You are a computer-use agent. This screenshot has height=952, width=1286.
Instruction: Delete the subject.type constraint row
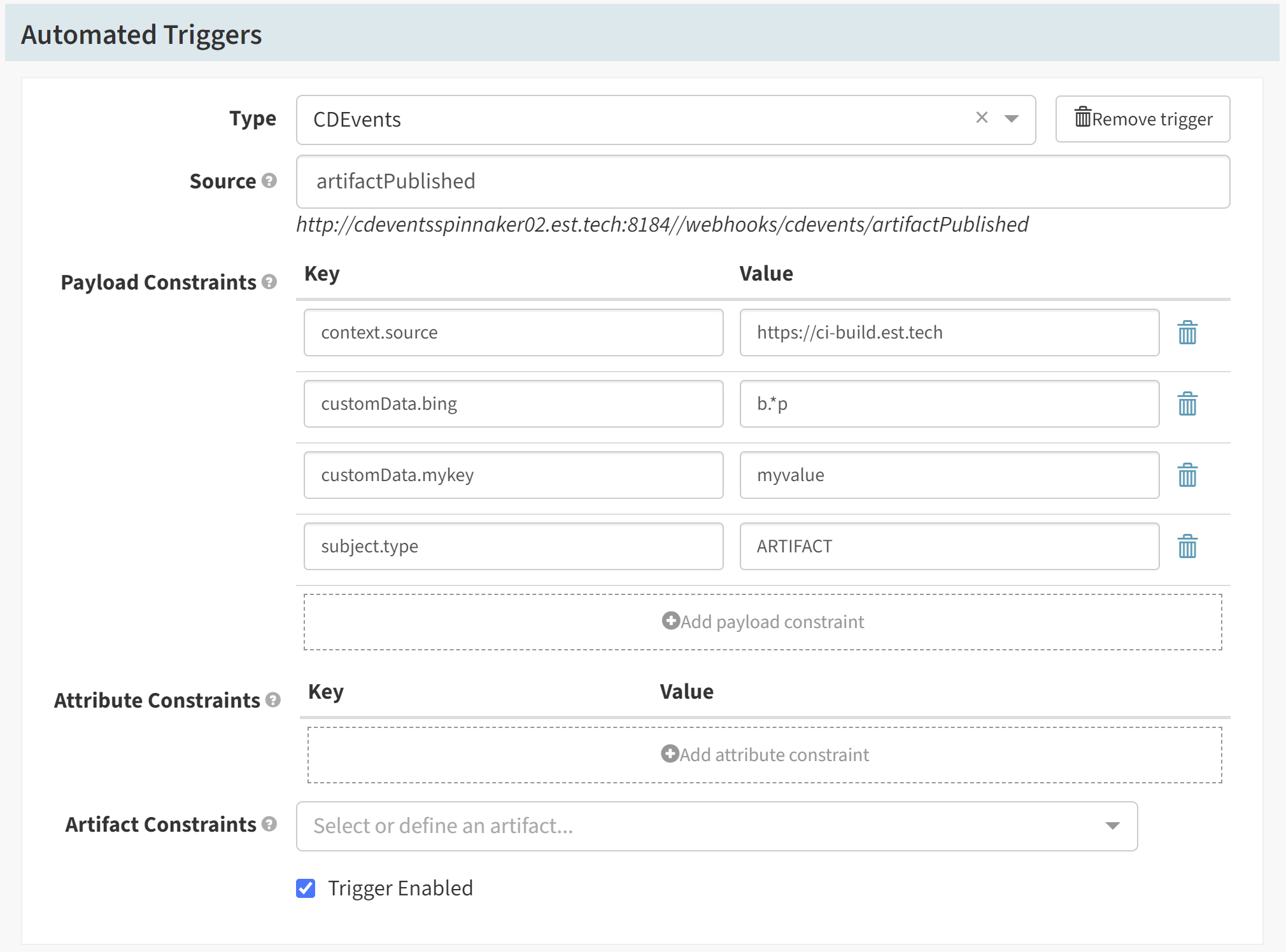1187,547
